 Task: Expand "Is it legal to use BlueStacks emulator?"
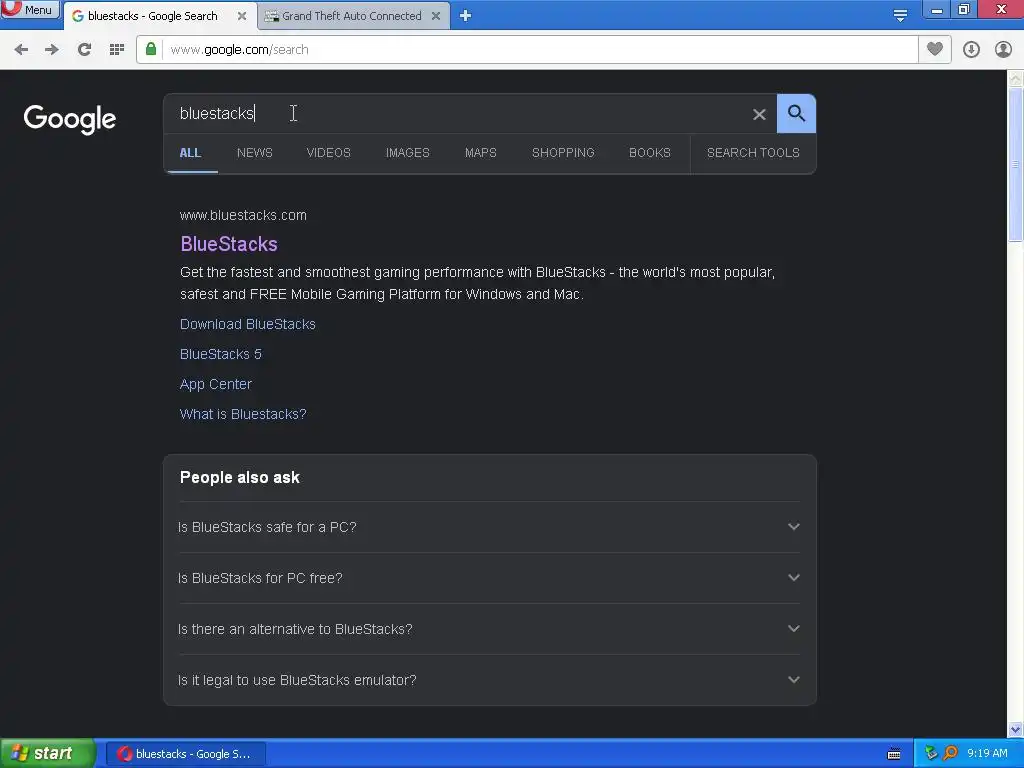(x=489, y=680)
